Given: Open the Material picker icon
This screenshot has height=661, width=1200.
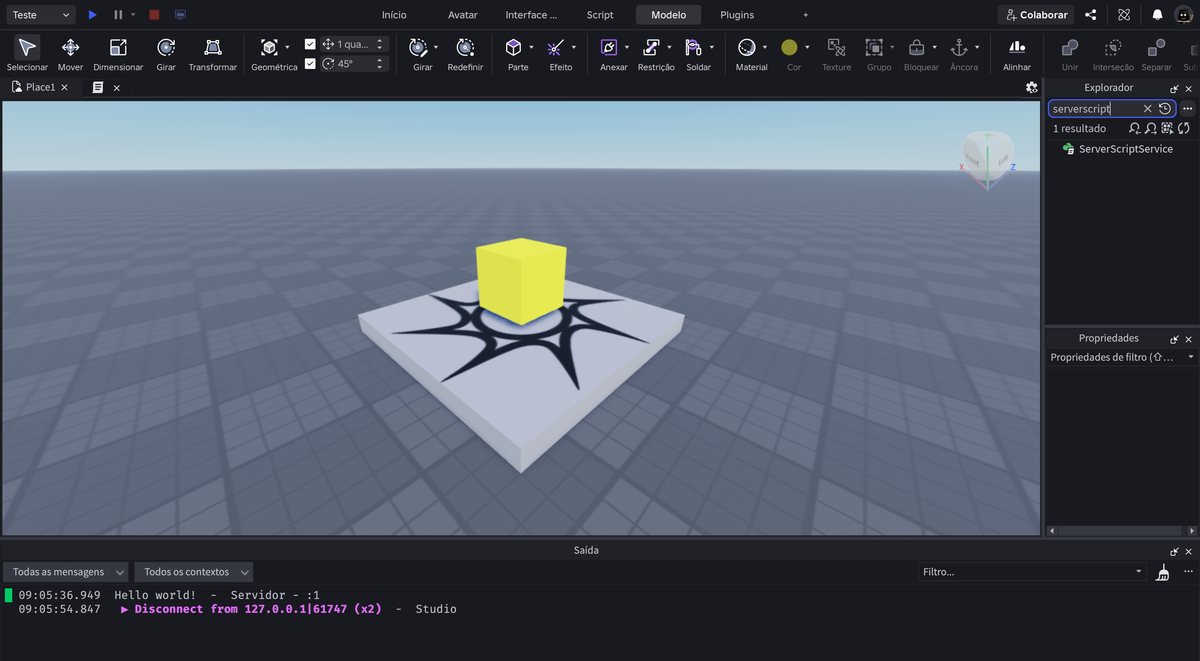Looking at the screenshot, I should click(746, 47).
